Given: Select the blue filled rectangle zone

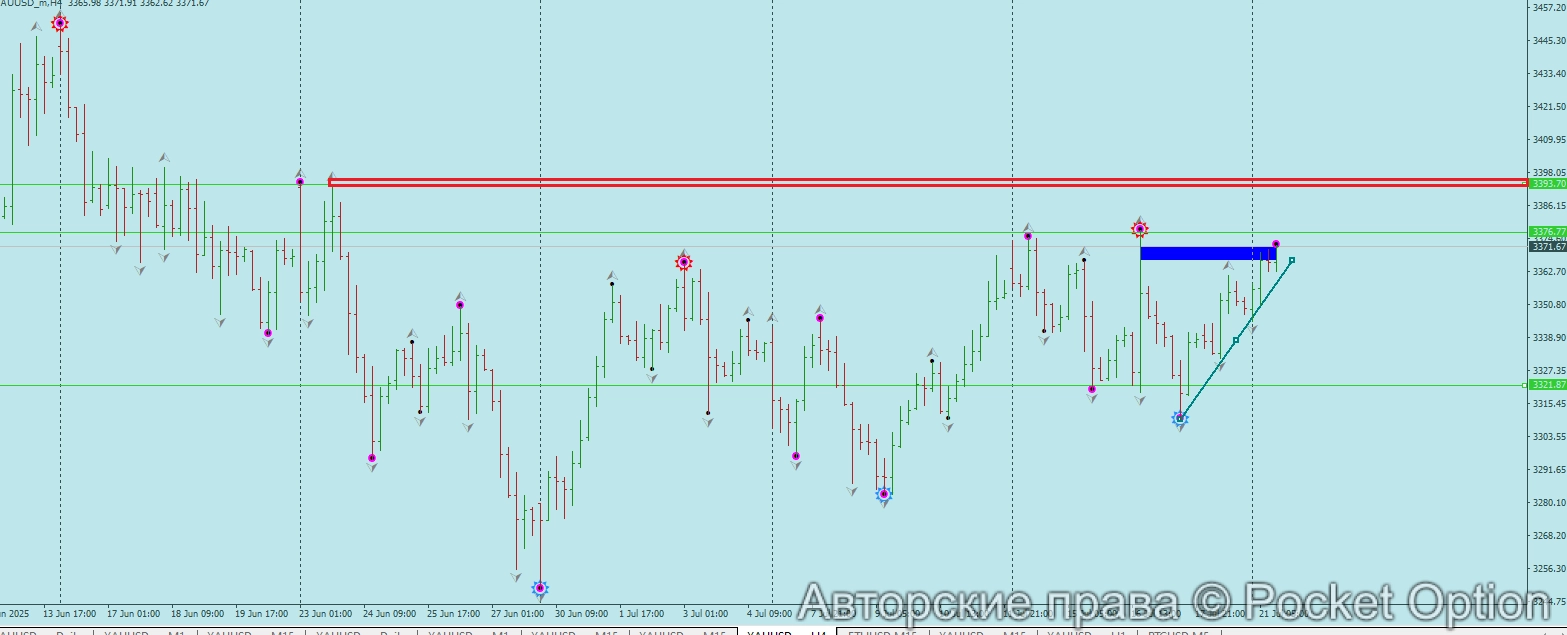Looking at the screenshot, I should (x=1207, y=254).
